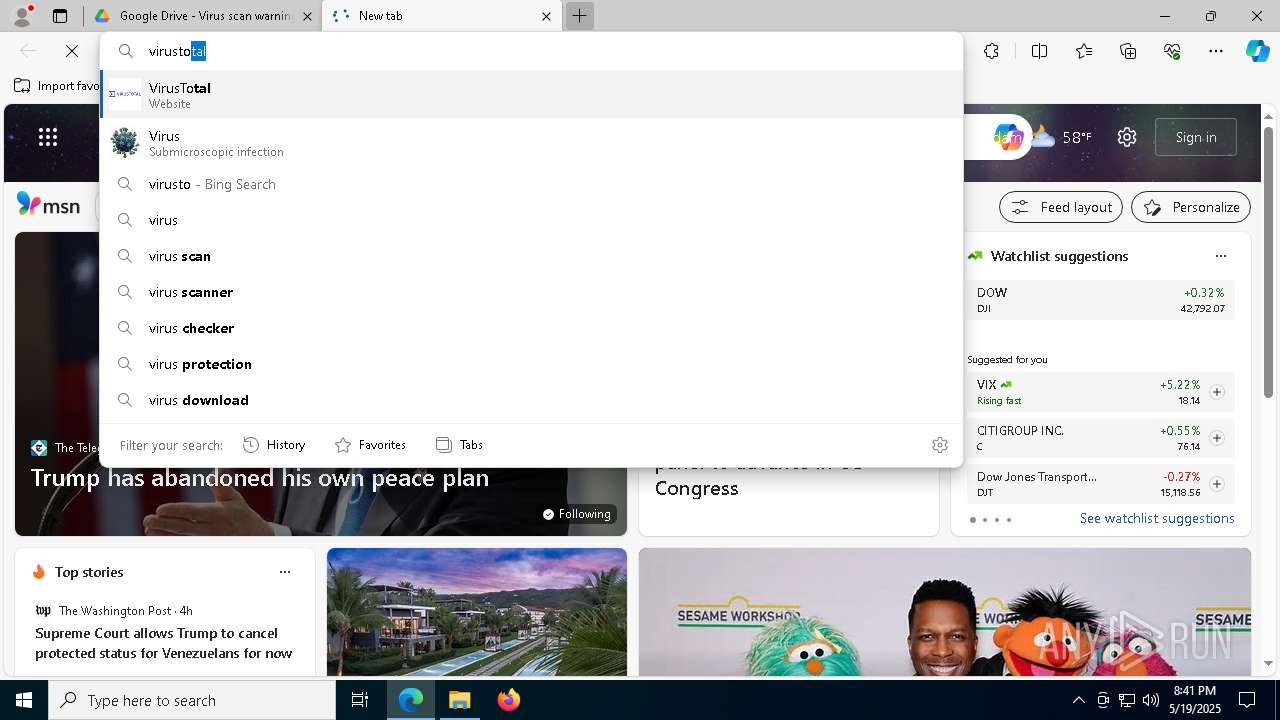The width and height of the screenshot is (1280, 720).
Task: Select second watchlist carousel dot
Action: point(985,520)
